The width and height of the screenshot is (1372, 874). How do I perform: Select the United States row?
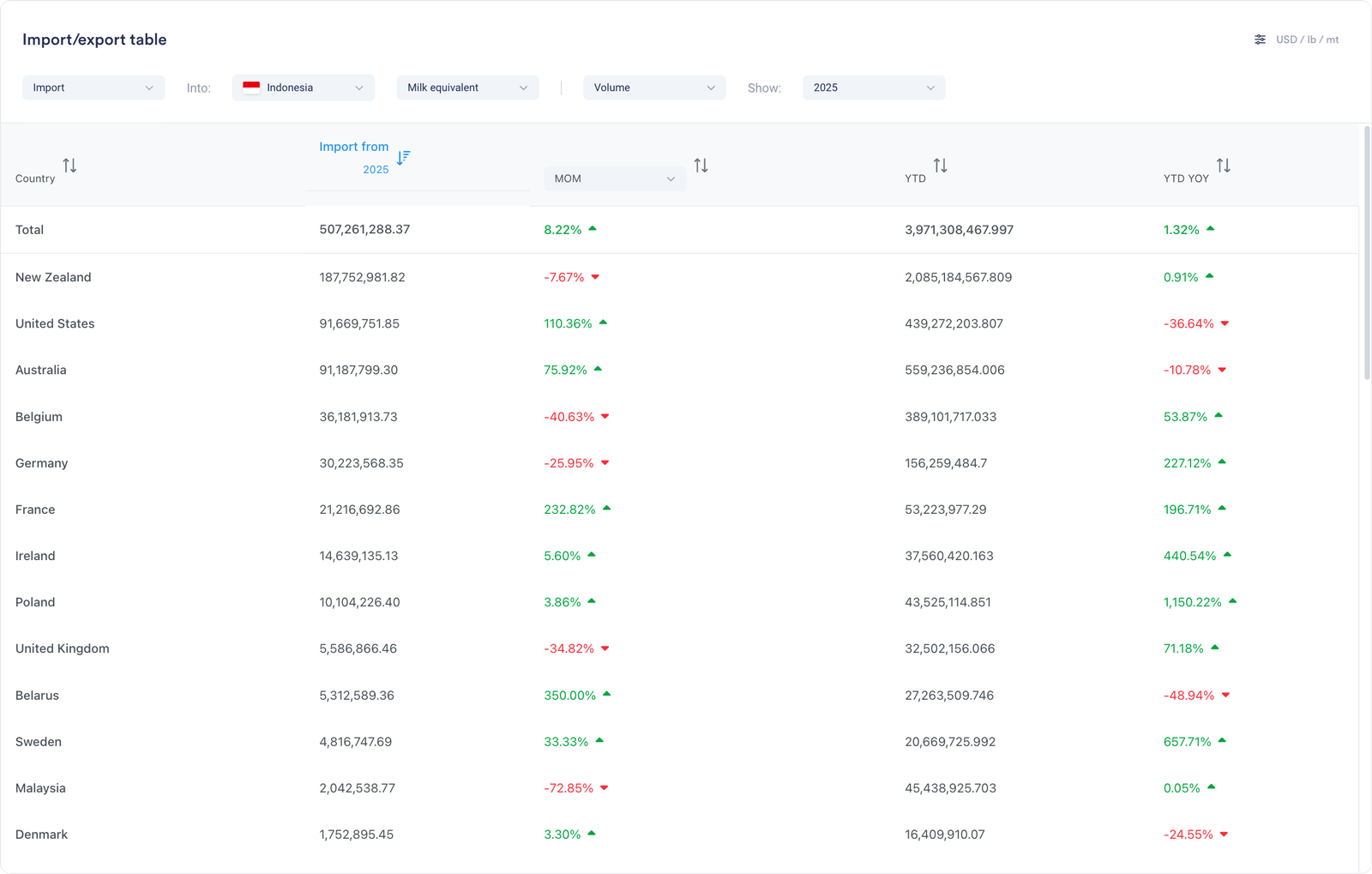click(x=55, y=323)
